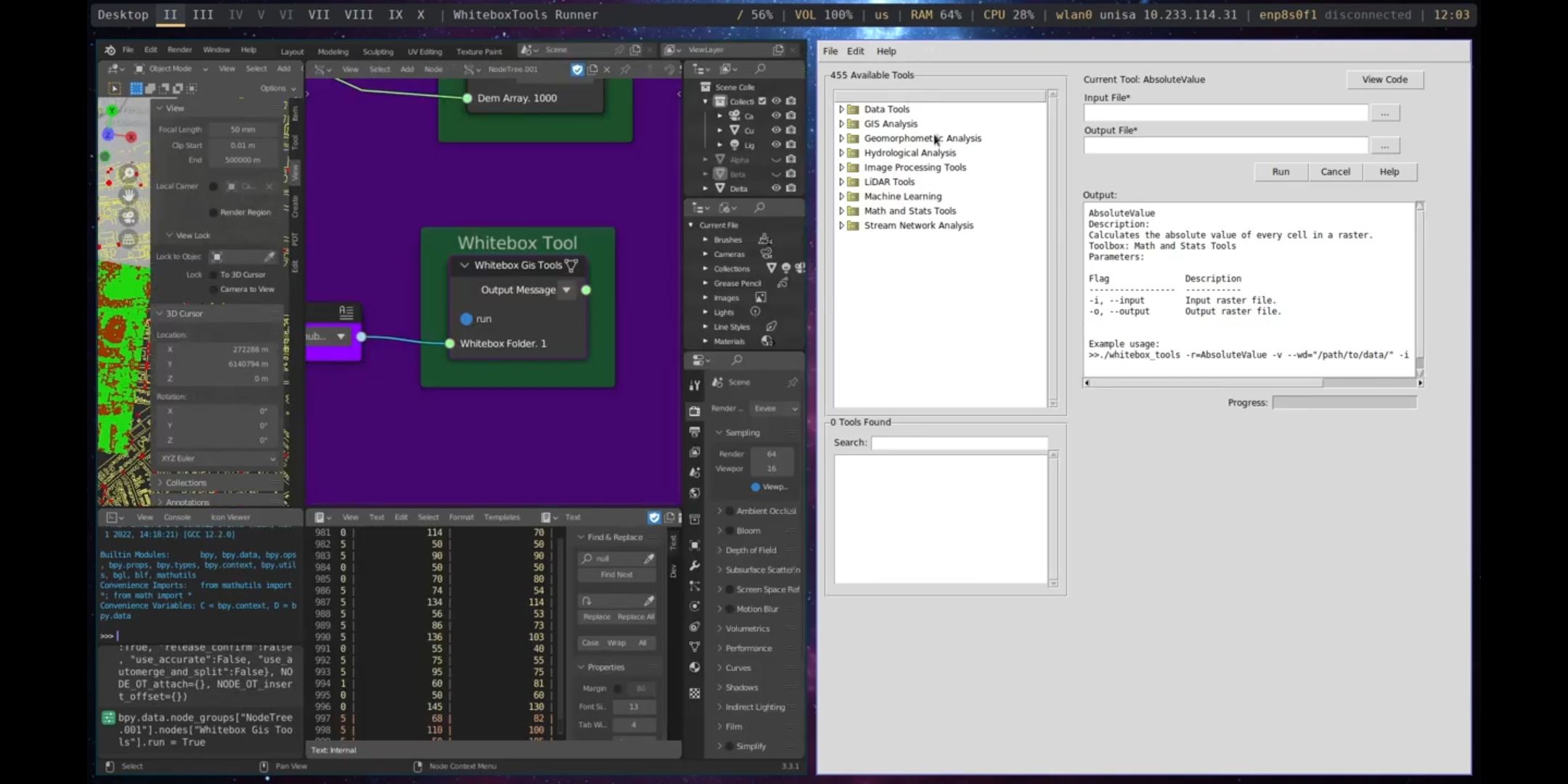Open the World properties tab (globe icon)
The width and height of the screenshot is (1568, 784).
(x=695, y=494)
